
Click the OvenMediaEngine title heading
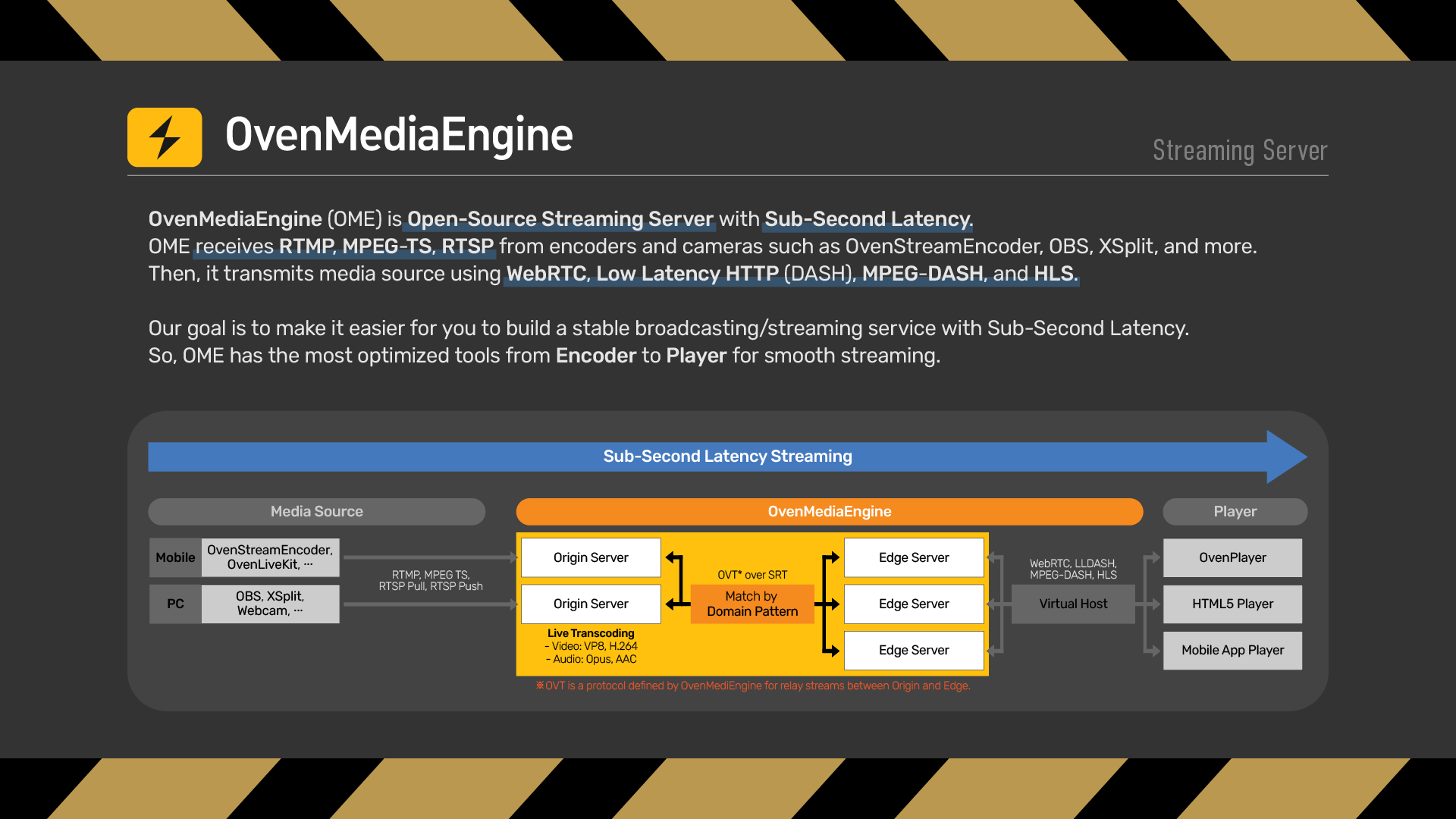pos(399,135)
